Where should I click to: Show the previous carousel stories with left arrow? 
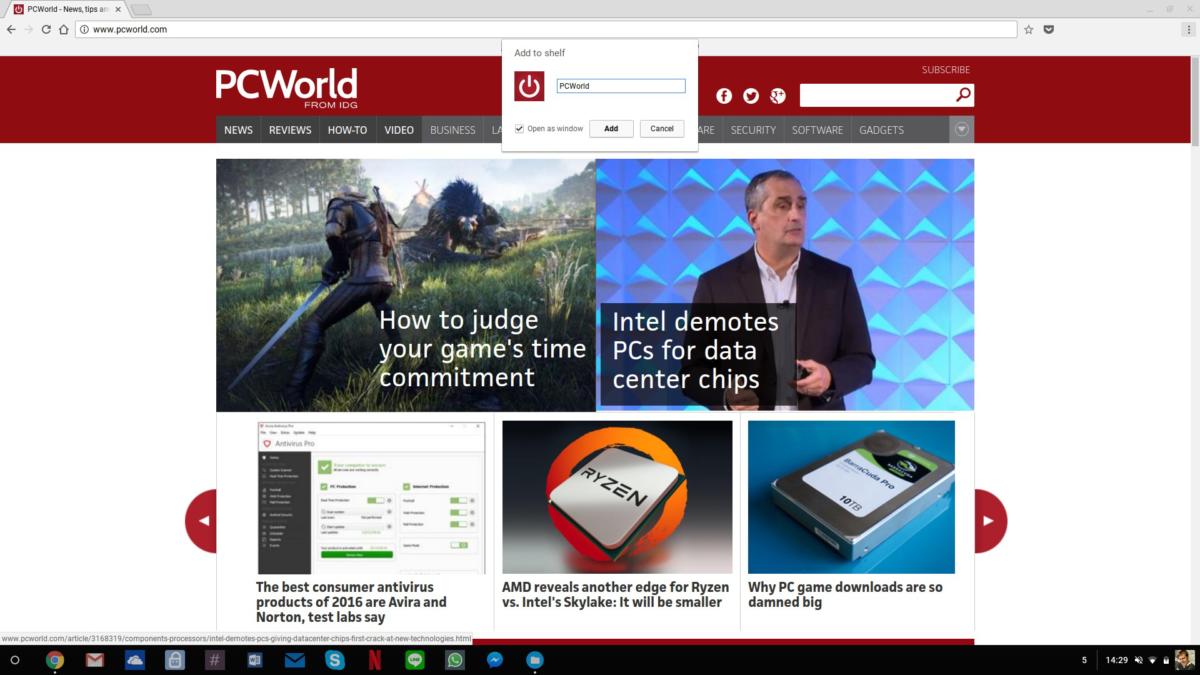tap(201, 521)
